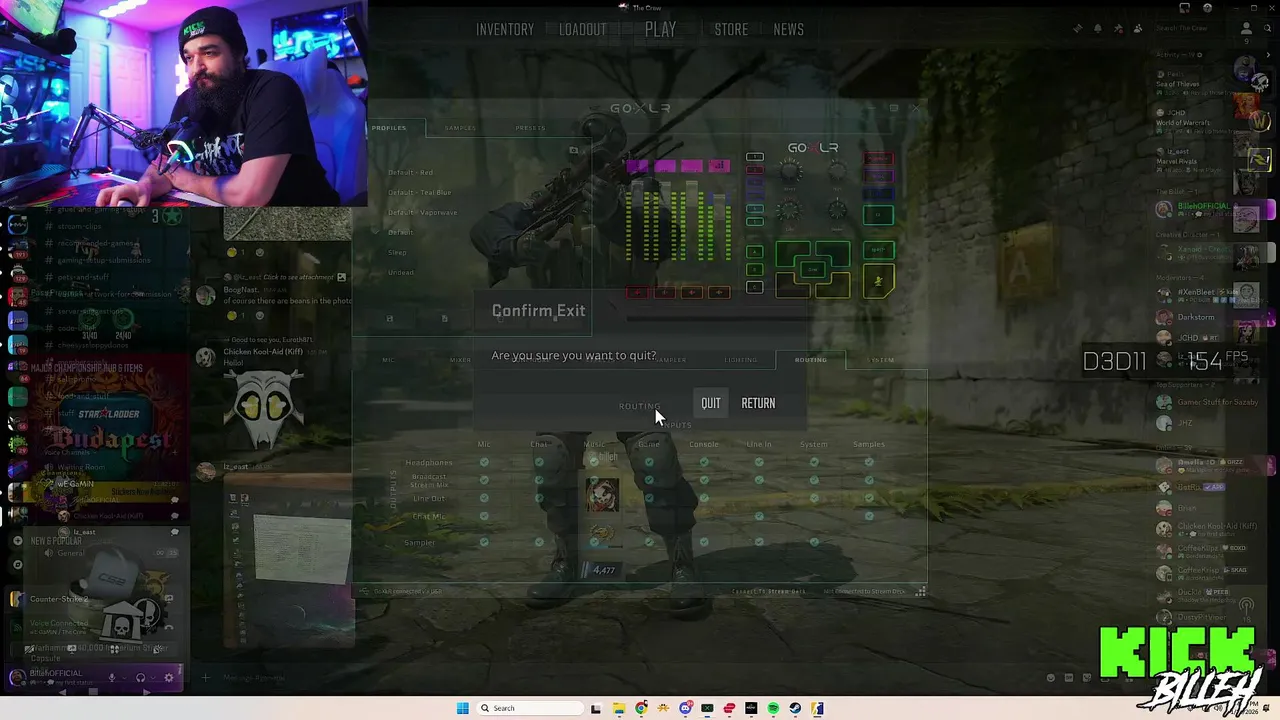
Task: Open Steam from taskbar
Action: coord(795,708)
